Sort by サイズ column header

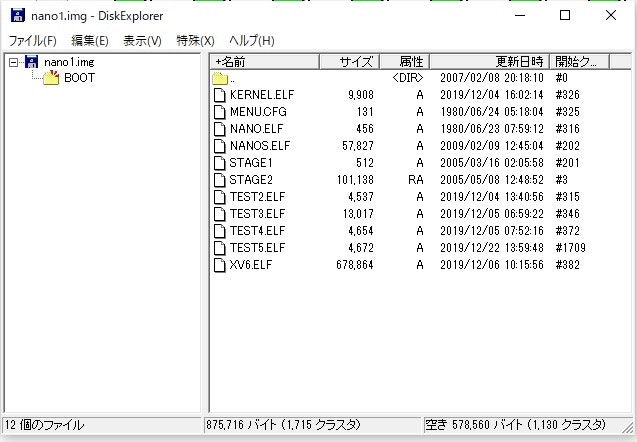coord(350,62)
